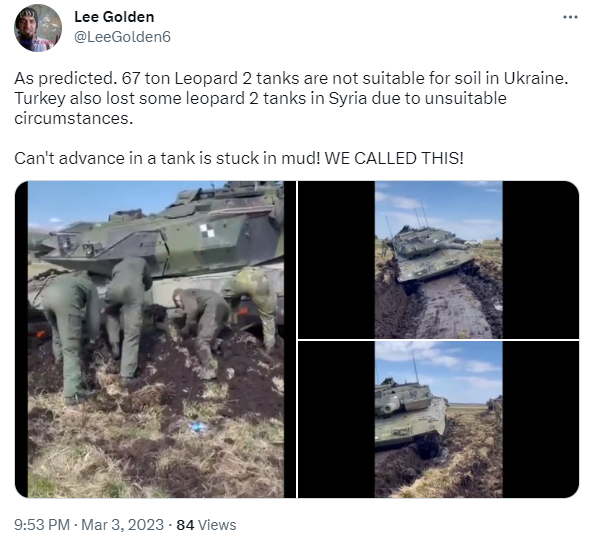Open the top-right photo of the stuck tank

[x=438, y=260]
